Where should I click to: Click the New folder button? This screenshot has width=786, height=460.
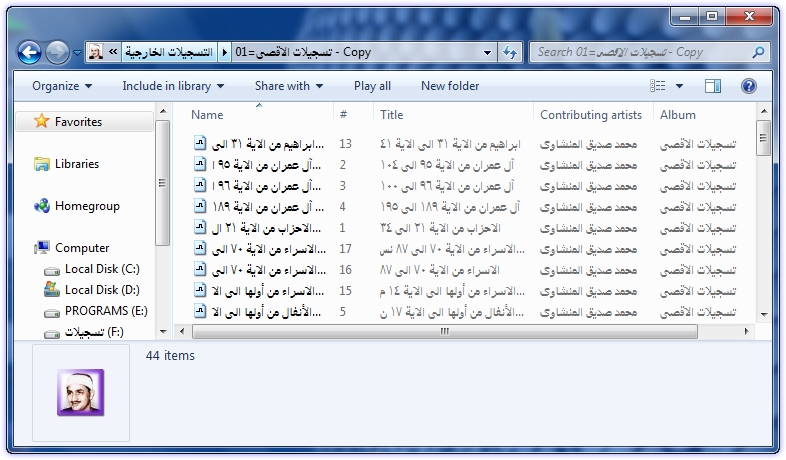[449, 86]
